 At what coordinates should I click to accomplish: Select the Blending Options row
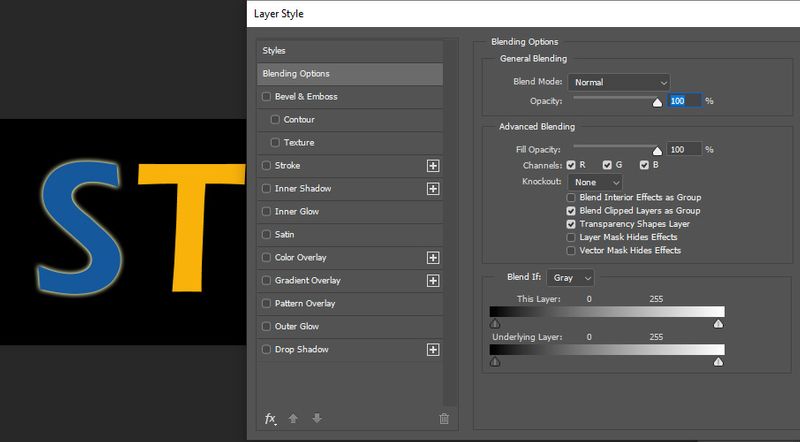350,73
